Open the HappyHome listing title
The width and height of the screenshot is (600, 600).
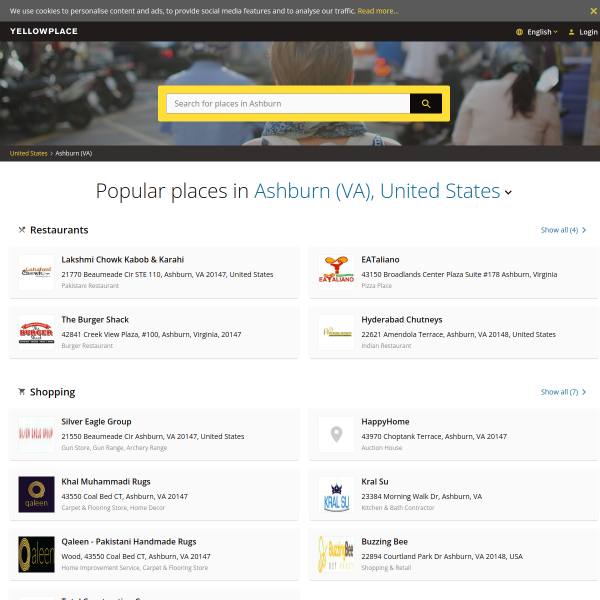[x=385, y=422]
